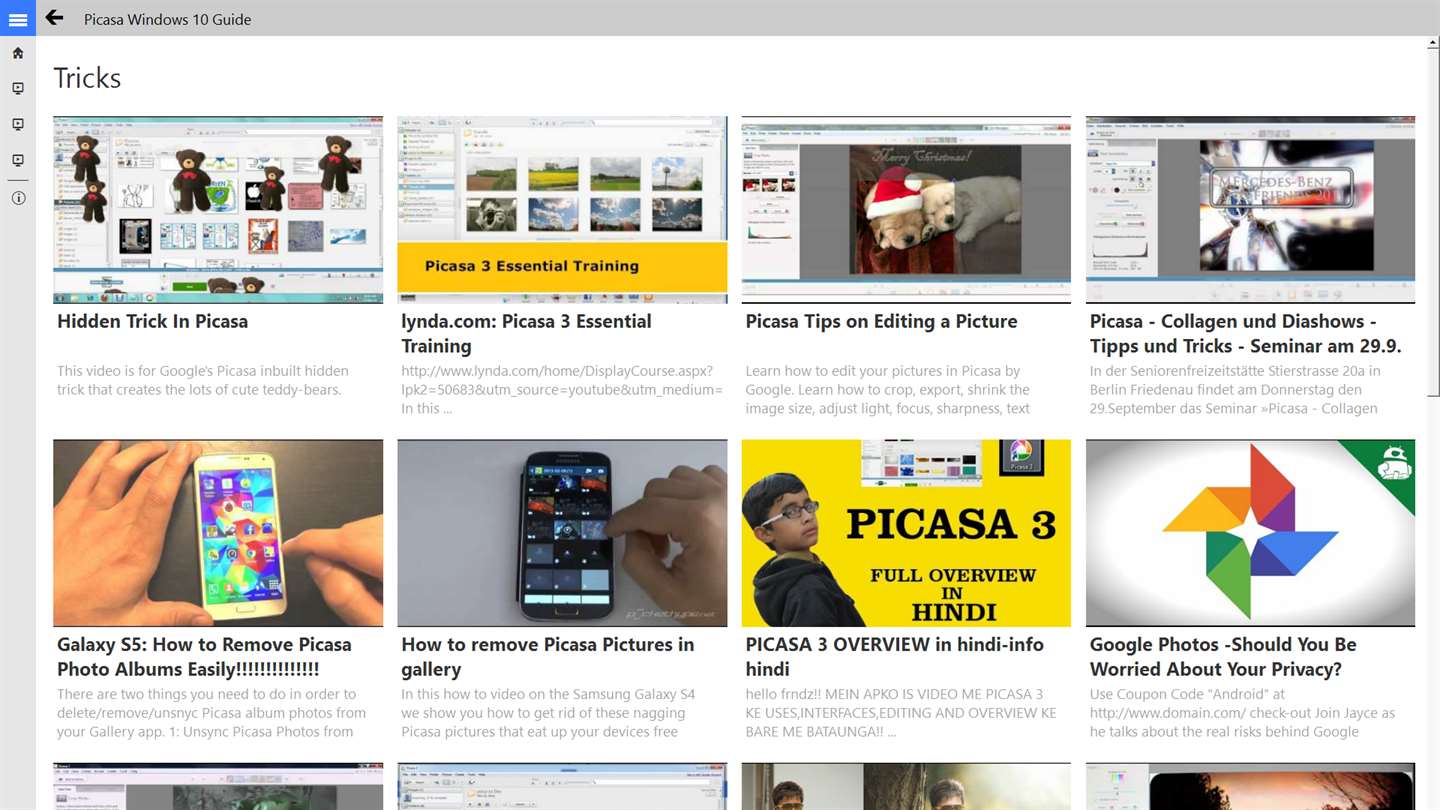This screenshot has height=810, width=1440.
Task: Open the video section icon just above the info icon
Action: [x=18, y=161]
